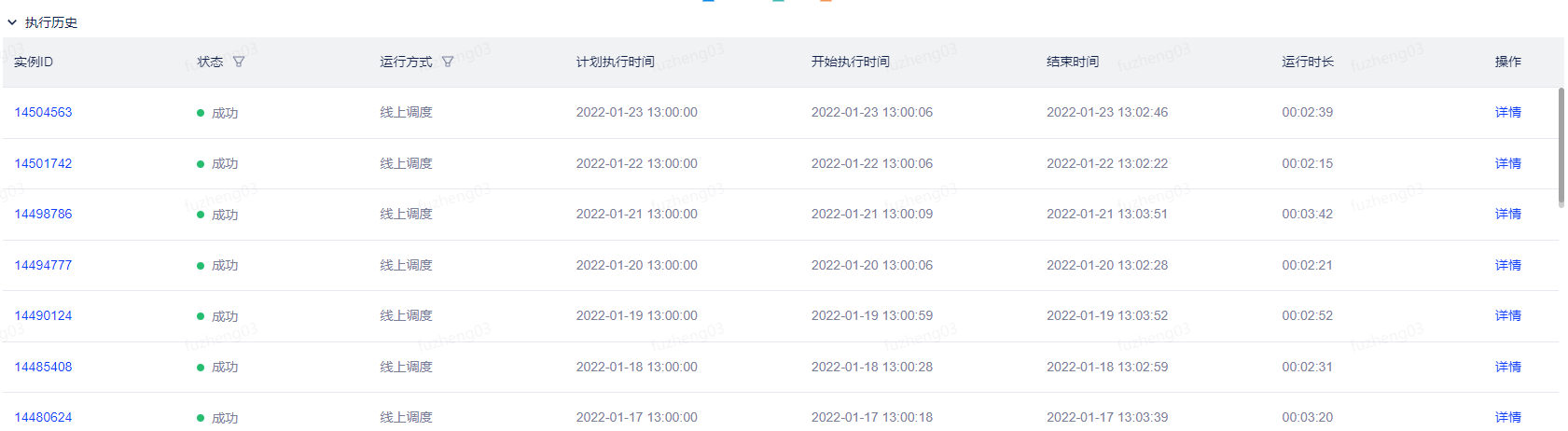View 详情 for the 2022-01-23 run
The width and height of the screenshot is (1568, 431).
click(1507, 112)
